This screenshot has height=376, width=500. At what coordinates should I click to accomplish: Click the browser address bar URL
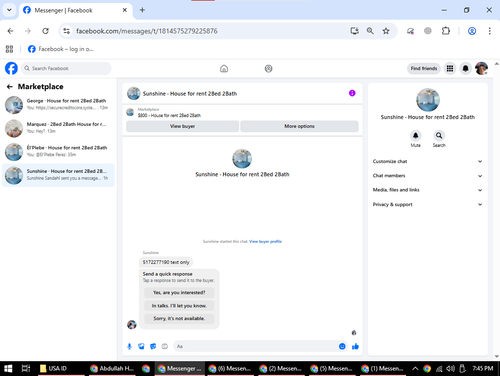[x=147, y=31]
